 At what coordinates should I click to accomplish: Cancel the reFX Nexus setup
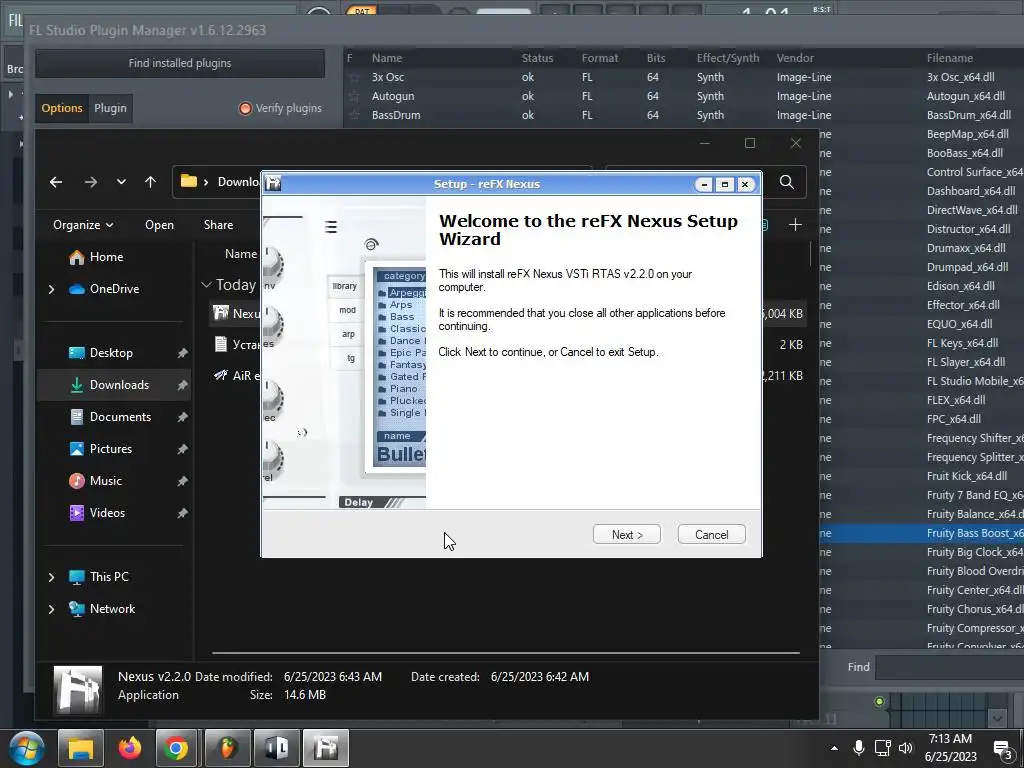[x=711, y=534]
